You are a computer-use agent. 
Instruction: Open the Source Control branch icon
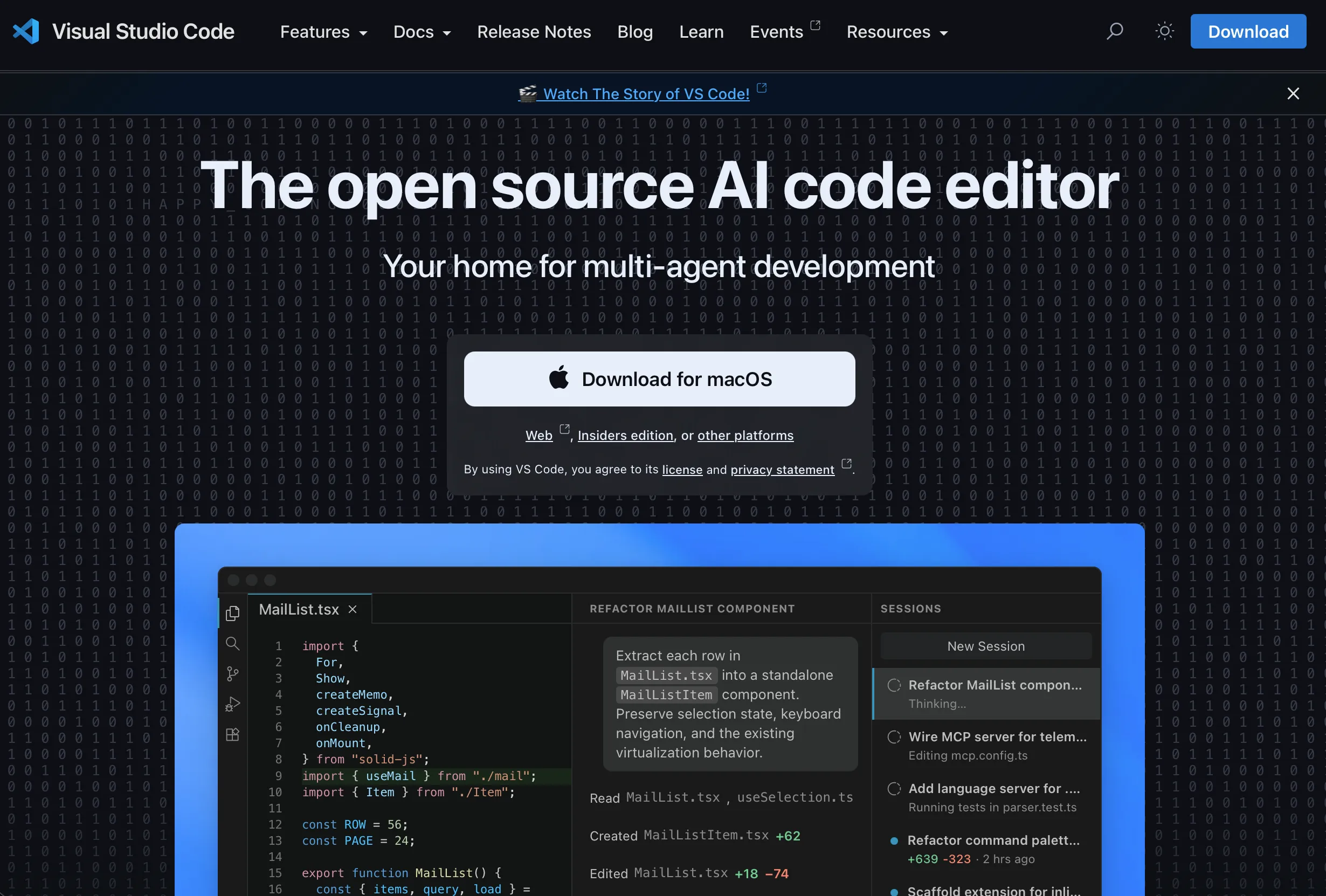[x=232, y=674]
